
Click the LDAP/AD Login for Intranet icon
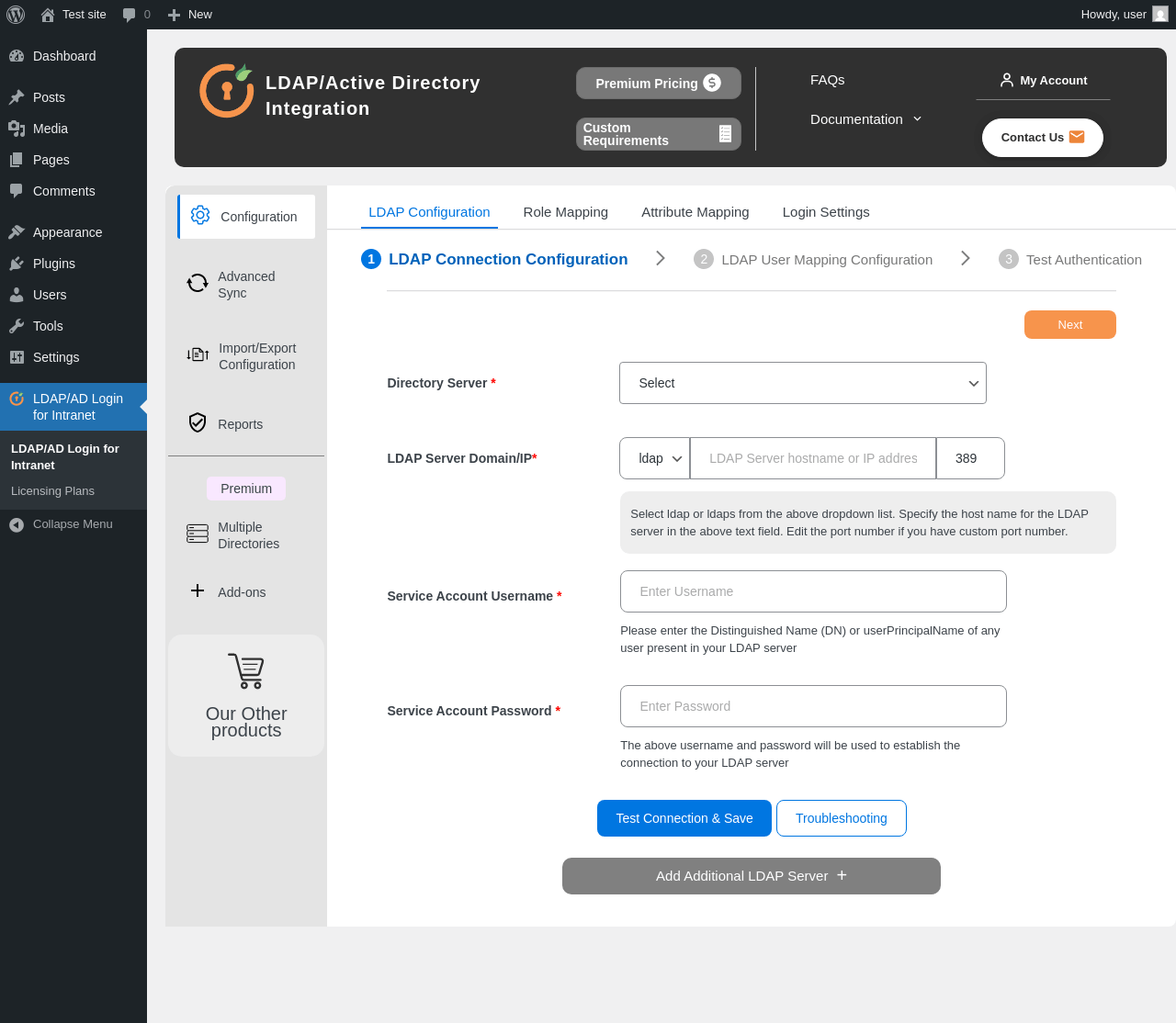(17, 399)
